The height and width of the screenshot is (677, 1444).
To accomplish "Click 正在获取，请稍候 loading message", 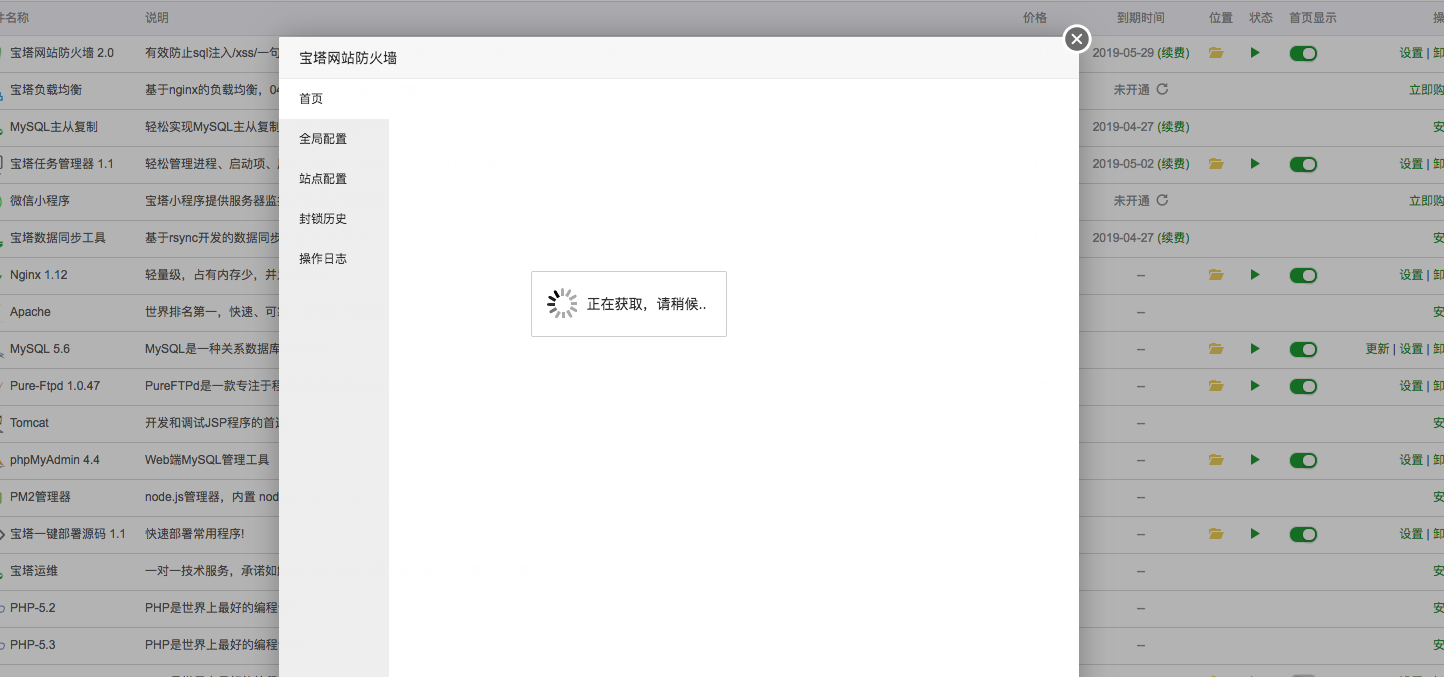I will [x=646, y=304].
